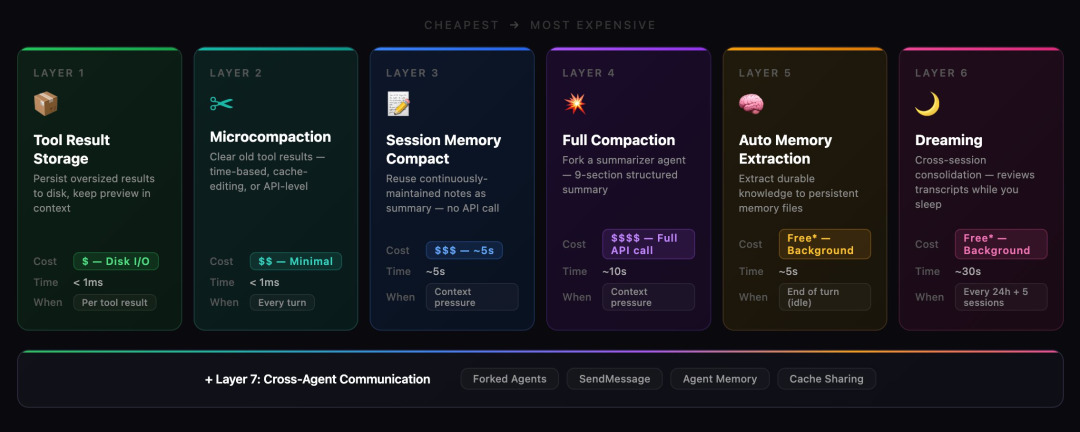
Task: Click the crescent moon icon for Dreaming
Action: pos(927,104)
